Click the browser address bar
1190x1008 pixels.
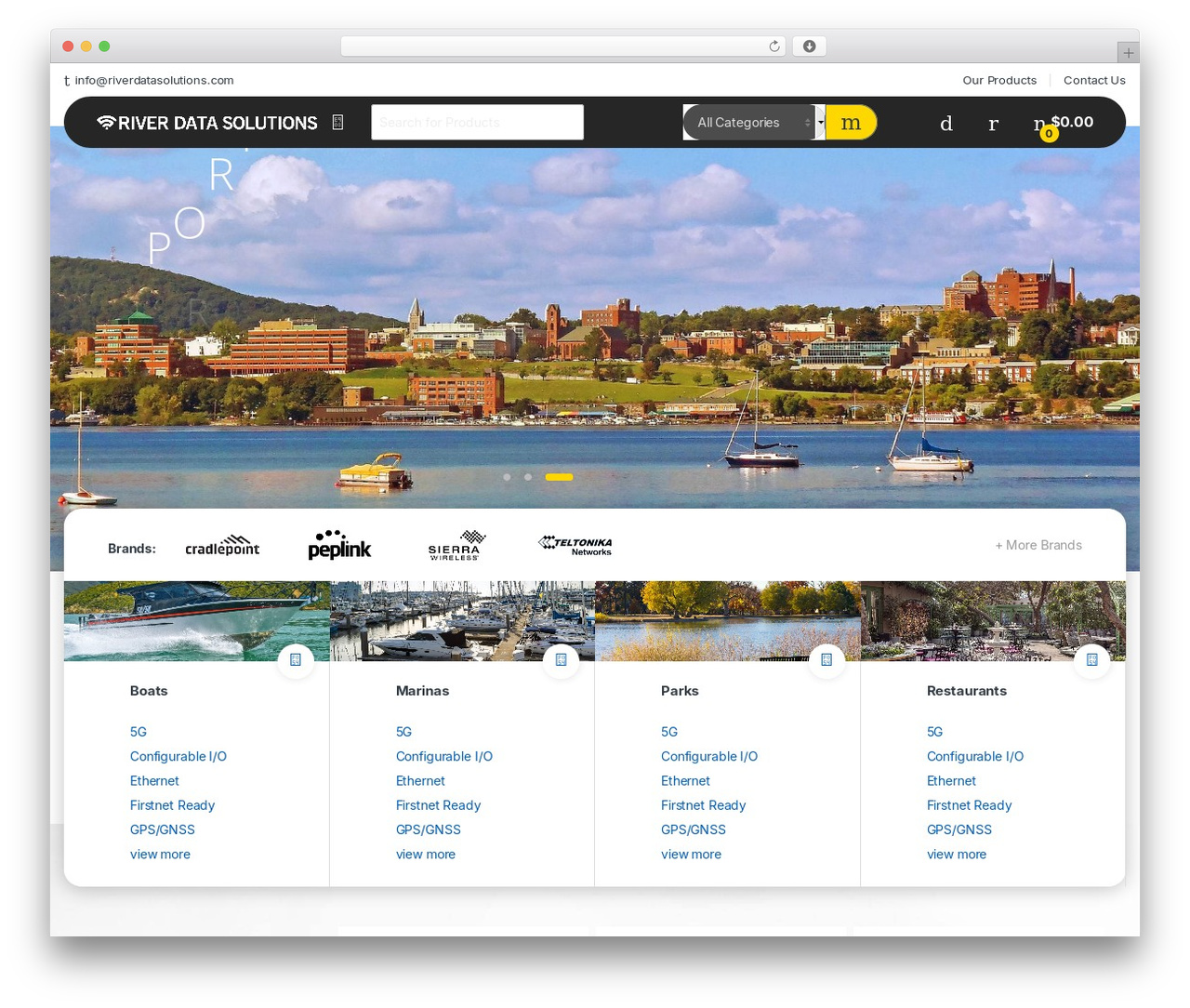click(x=563, y=46)
